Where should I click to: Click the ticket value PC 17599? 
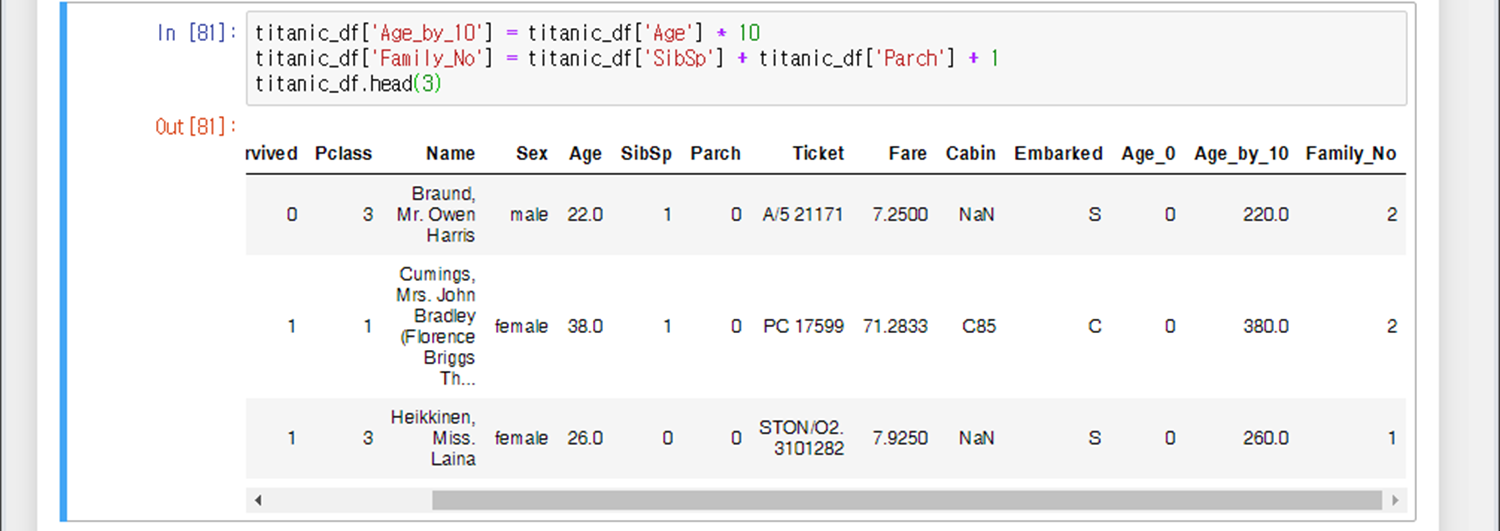(803, 326)
